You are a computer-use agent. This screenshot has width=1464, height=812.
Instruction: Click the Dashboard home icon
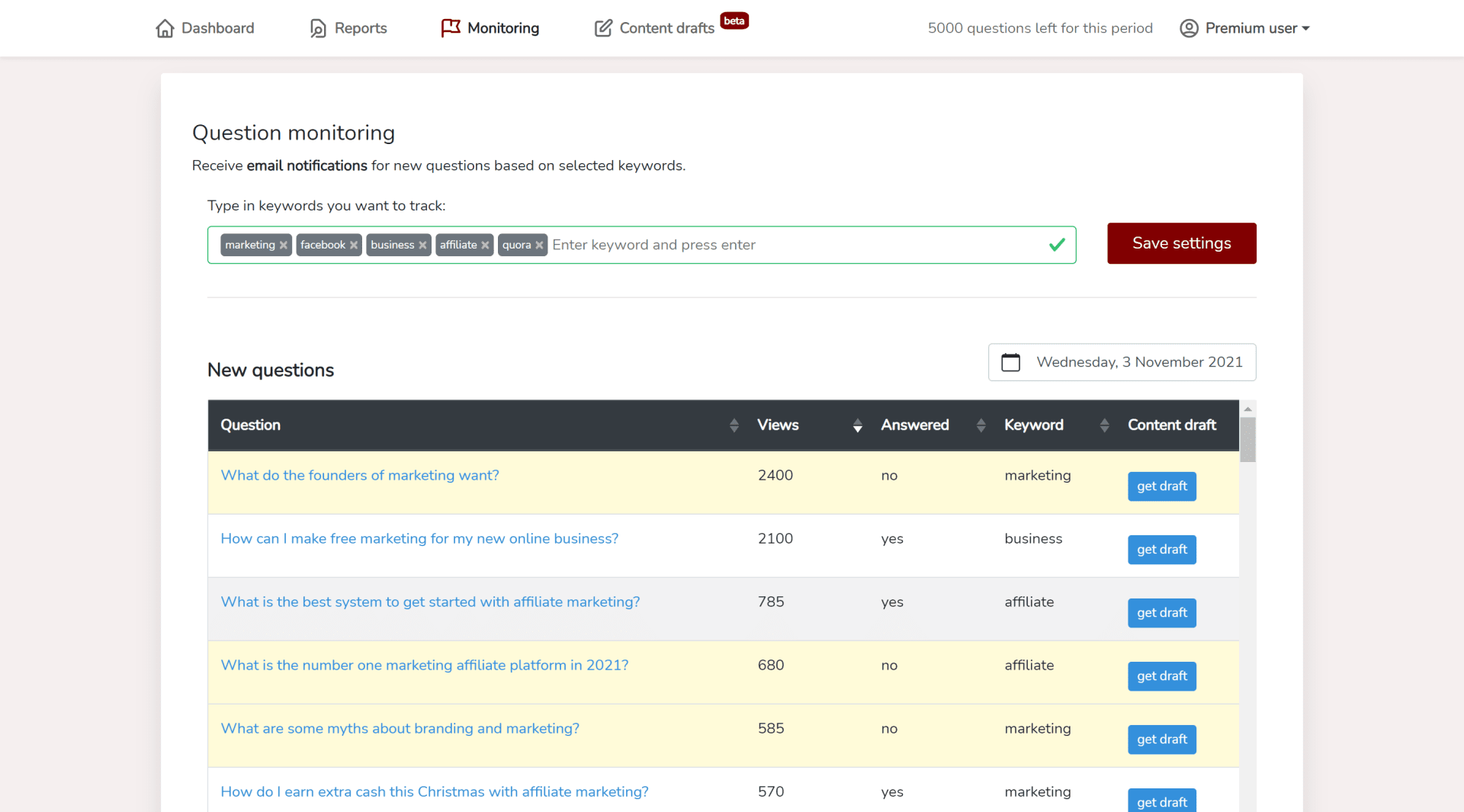coord(165,28)
